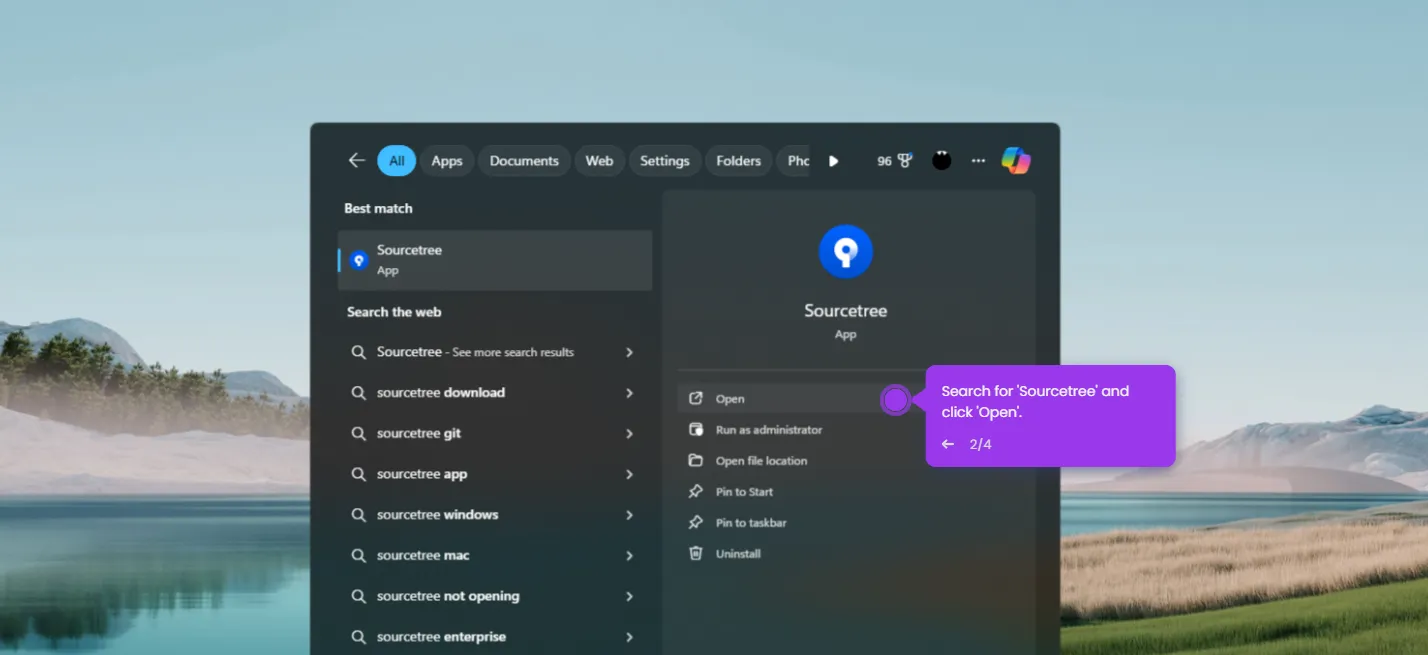Select 'sourcetree git' web suggestion
Screen dimensions: 1428x655
495,434
